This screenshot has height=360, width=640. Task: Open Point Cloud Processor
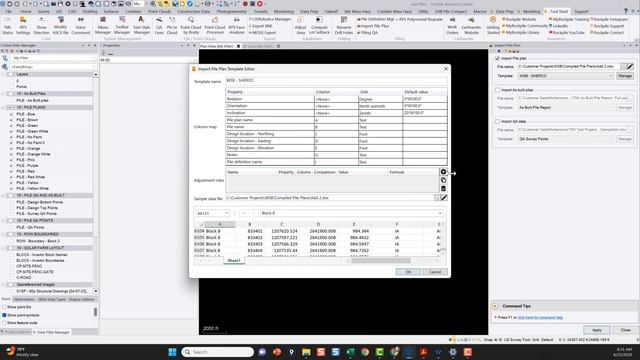(215, 25)
